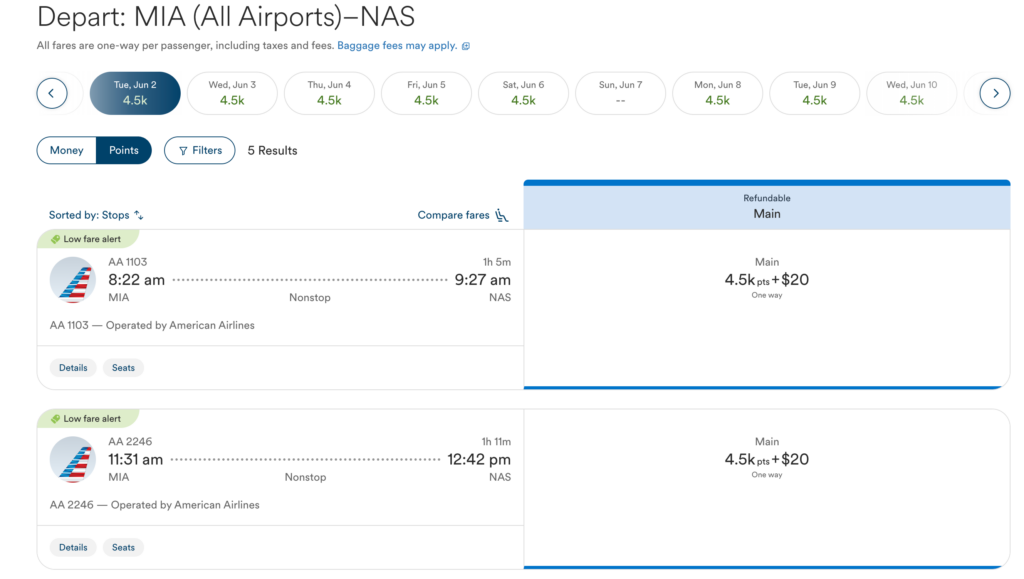This screenshot has width=1024, height=579.
Task: Select the Sun, Jun 7 date tab
Action: coord(620,93)
